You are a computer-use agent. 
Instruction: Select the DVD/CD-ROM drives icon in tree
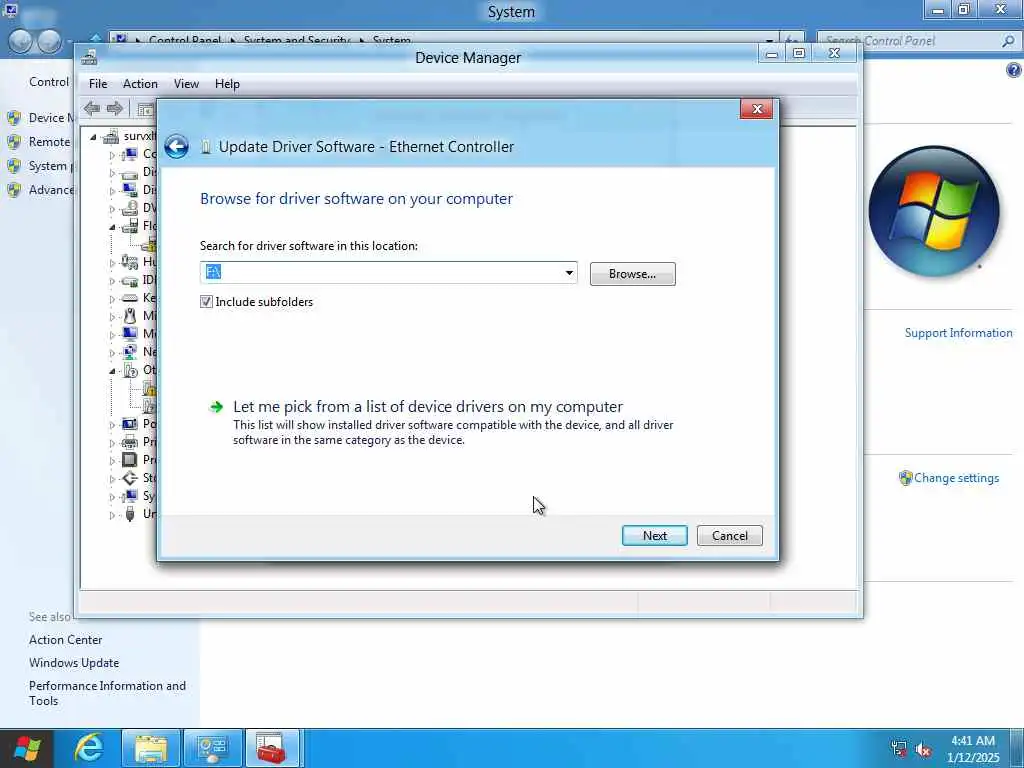(130, 208)
